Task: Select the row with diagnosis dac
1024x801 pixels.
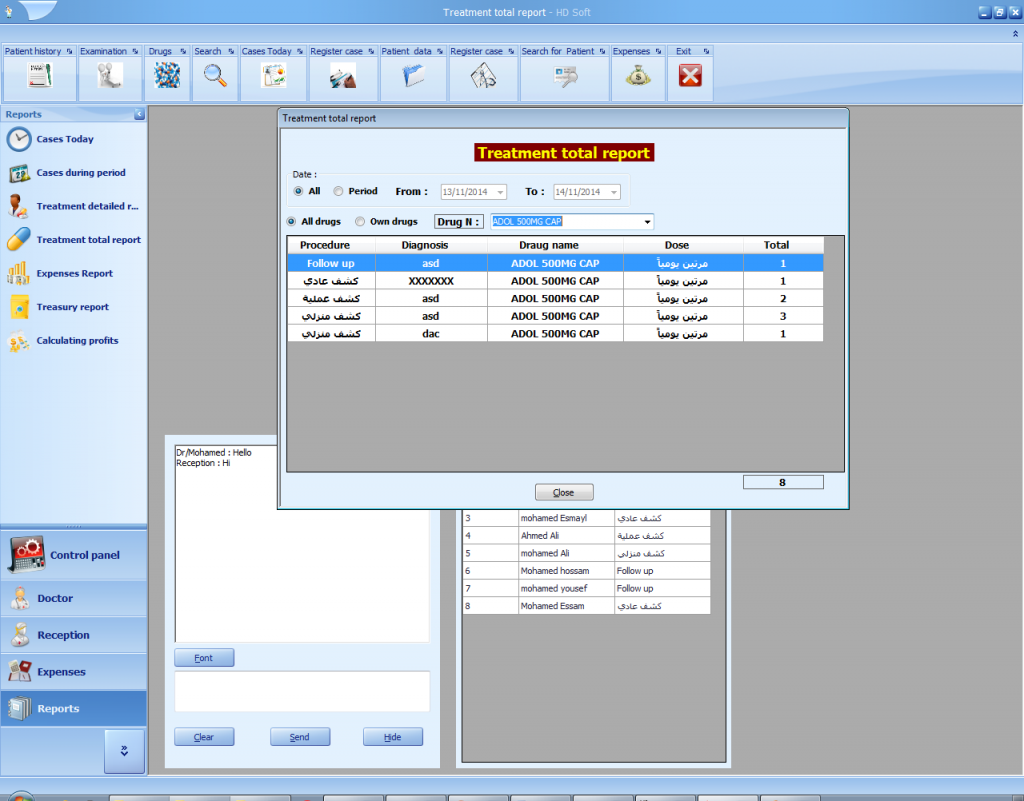Action: (555, 334)
